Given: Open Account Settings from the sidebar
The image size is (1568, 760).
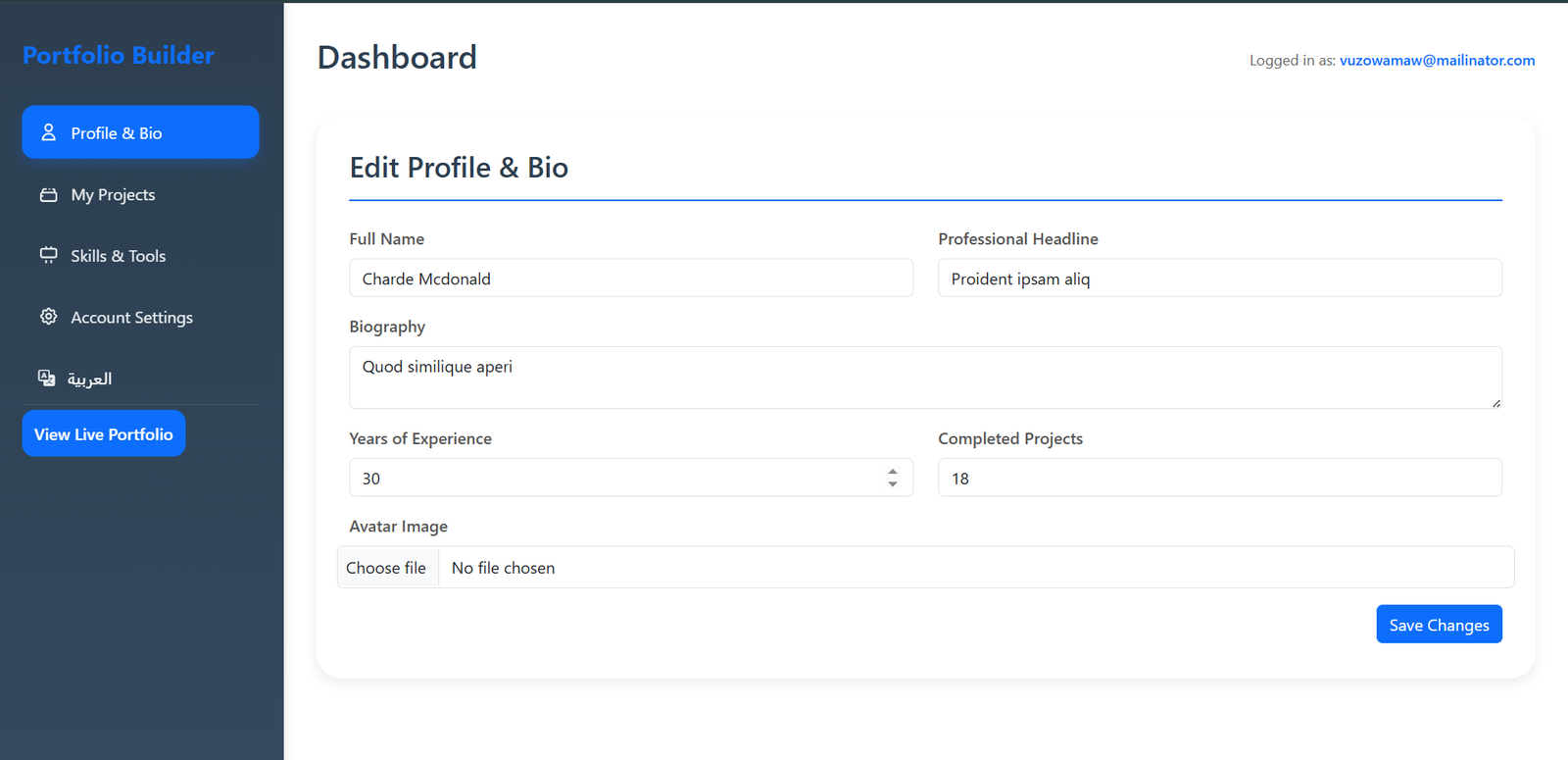Looking at the screenshot, I should [x=131, y=318].
